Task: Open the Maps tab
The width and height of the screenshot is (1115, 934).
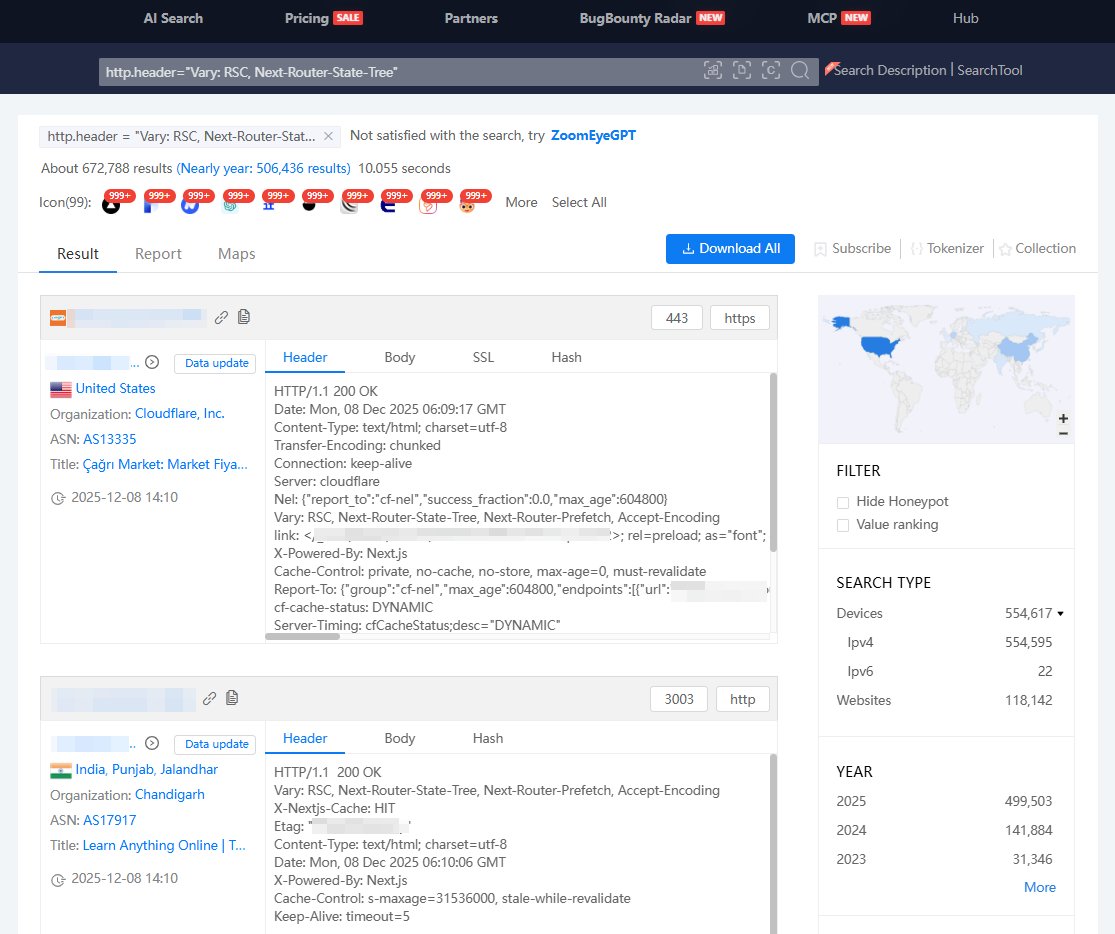Action: (x=236, y=253)
